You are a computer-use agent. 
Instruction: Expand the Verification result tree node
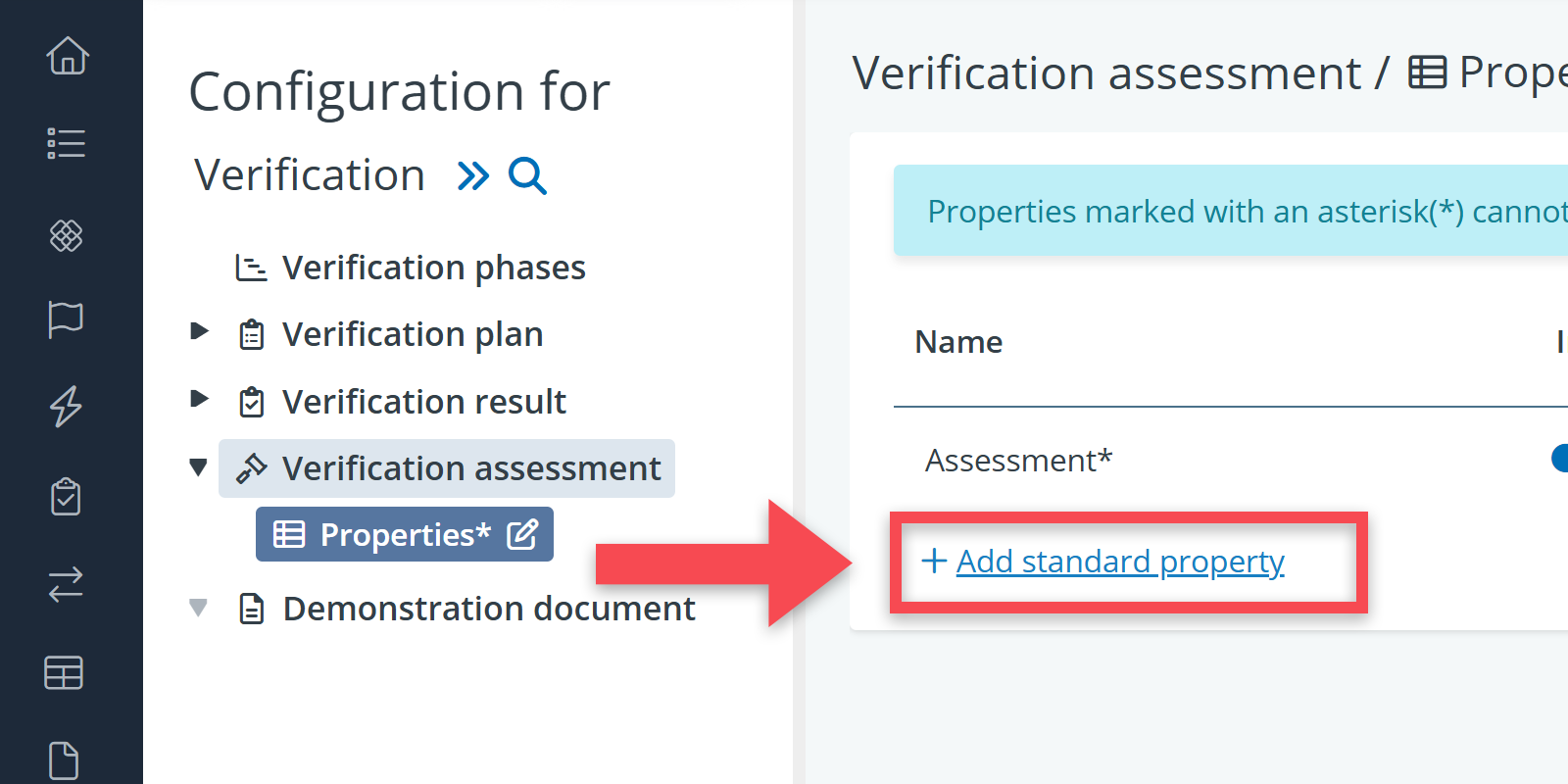[199, 399]
